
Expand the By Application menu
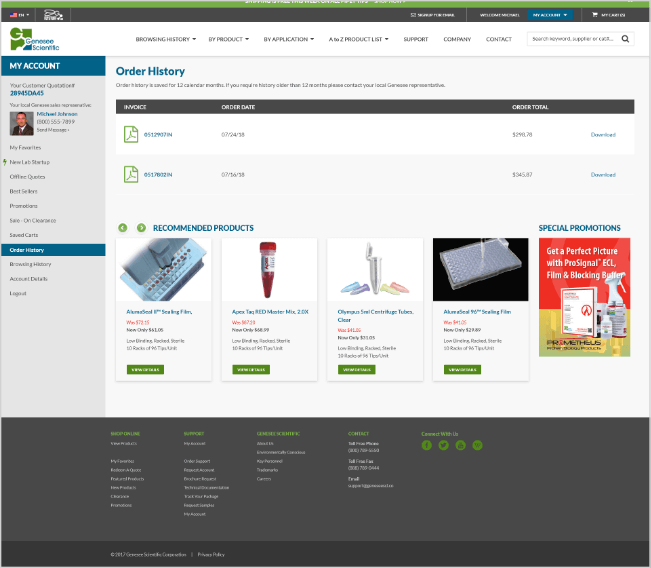[x=289, y=39]
